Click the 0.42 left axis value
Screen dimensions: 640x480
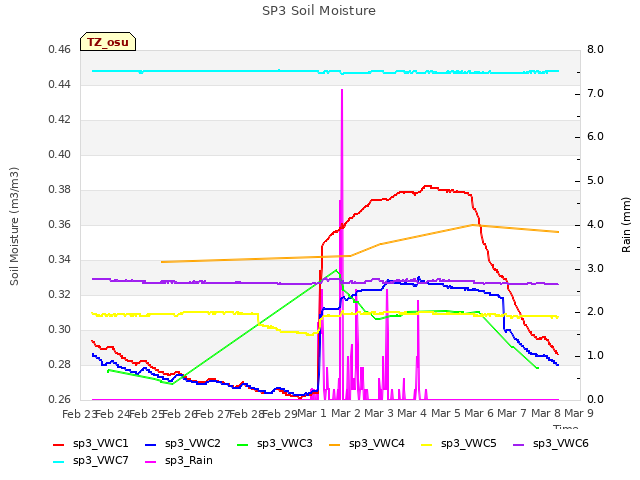point(60,120)
